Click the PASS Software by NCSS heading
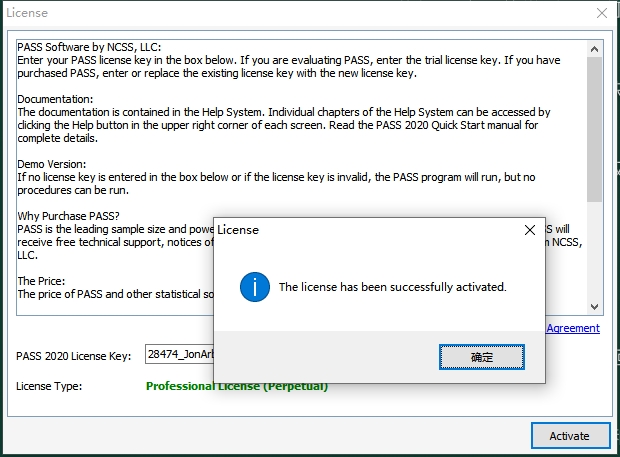620x457 pixels. pyautogui.click(x=89, y=47)
